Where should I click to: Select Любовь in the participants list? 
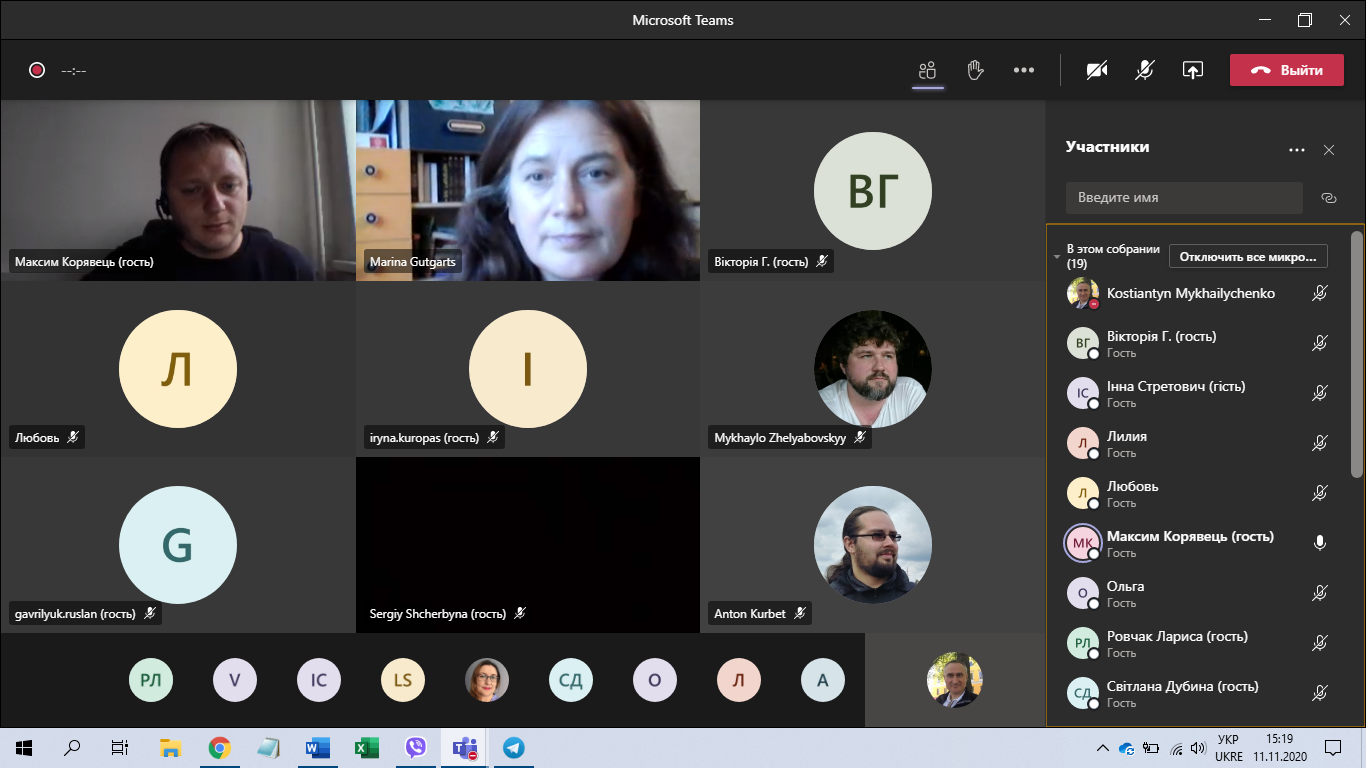1198,494
